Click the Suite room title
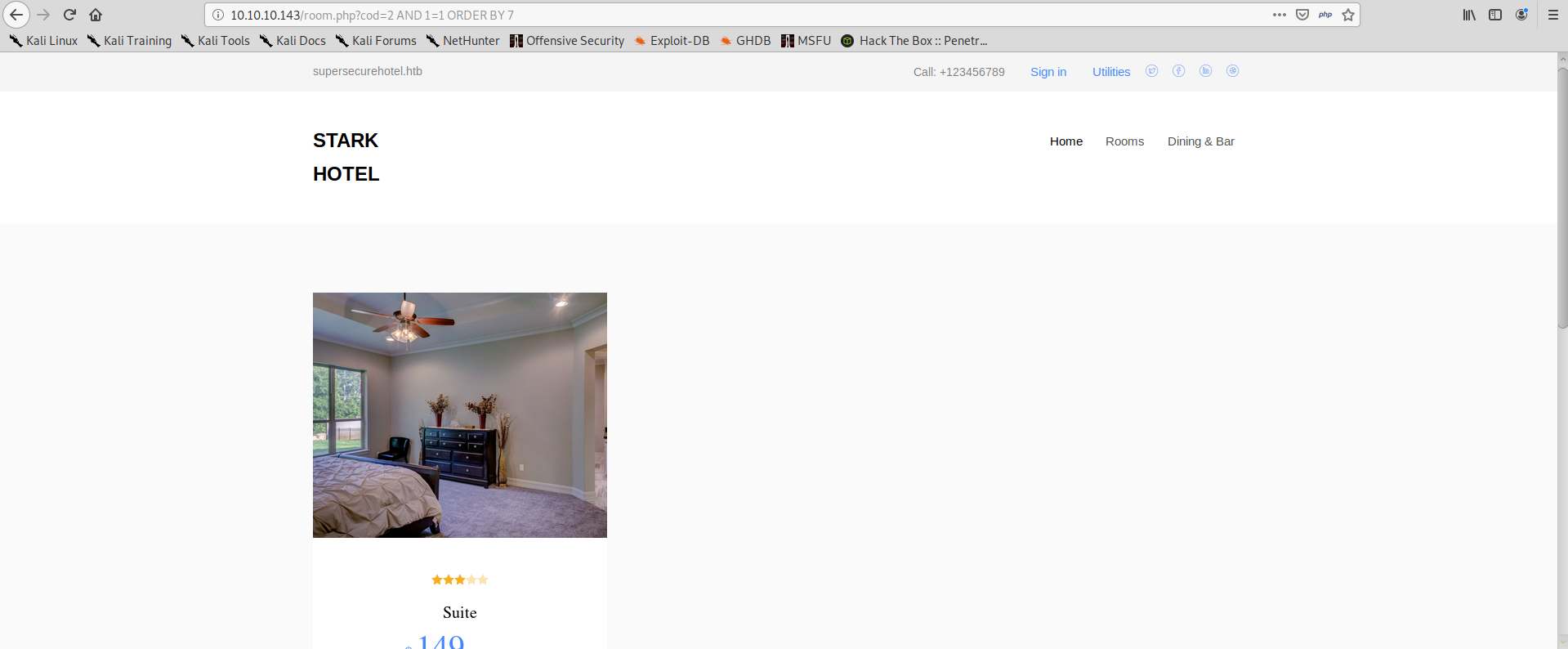Screen dimensions: 1568x649 point(460,612)
